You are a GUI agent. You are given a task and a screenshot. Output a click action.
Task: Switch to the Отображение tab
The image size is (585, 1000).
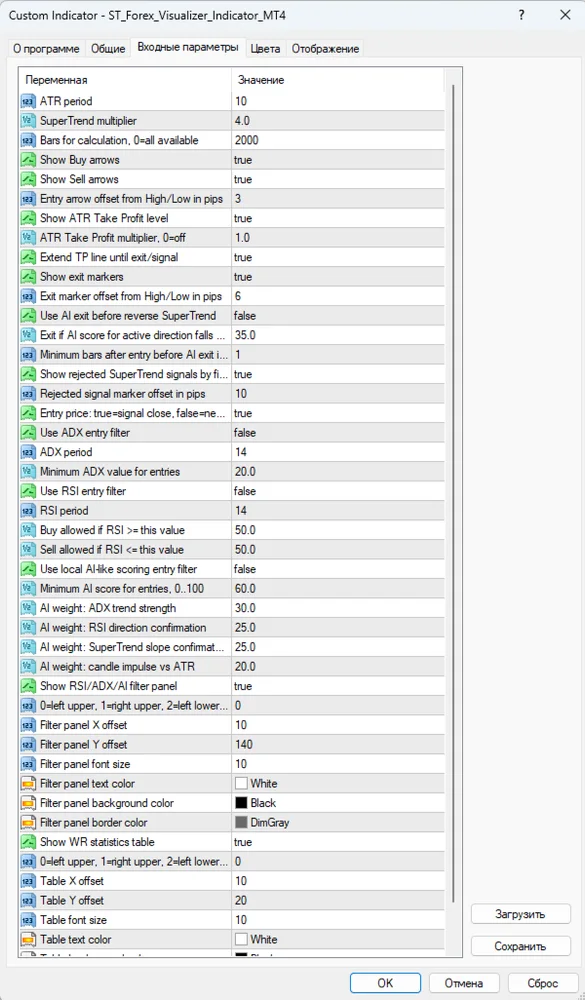point(325,48)
